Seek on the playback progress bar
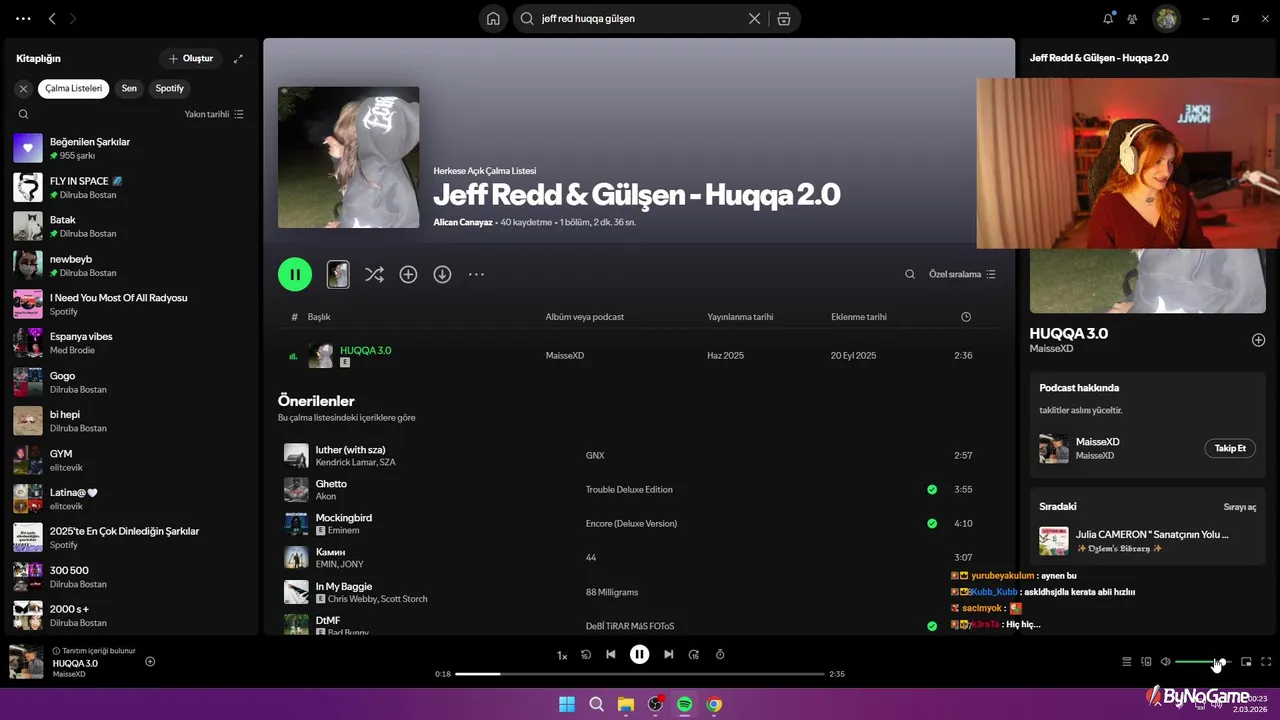The width and height of the screenshot is (1280, 720). (x=640, y=674)
